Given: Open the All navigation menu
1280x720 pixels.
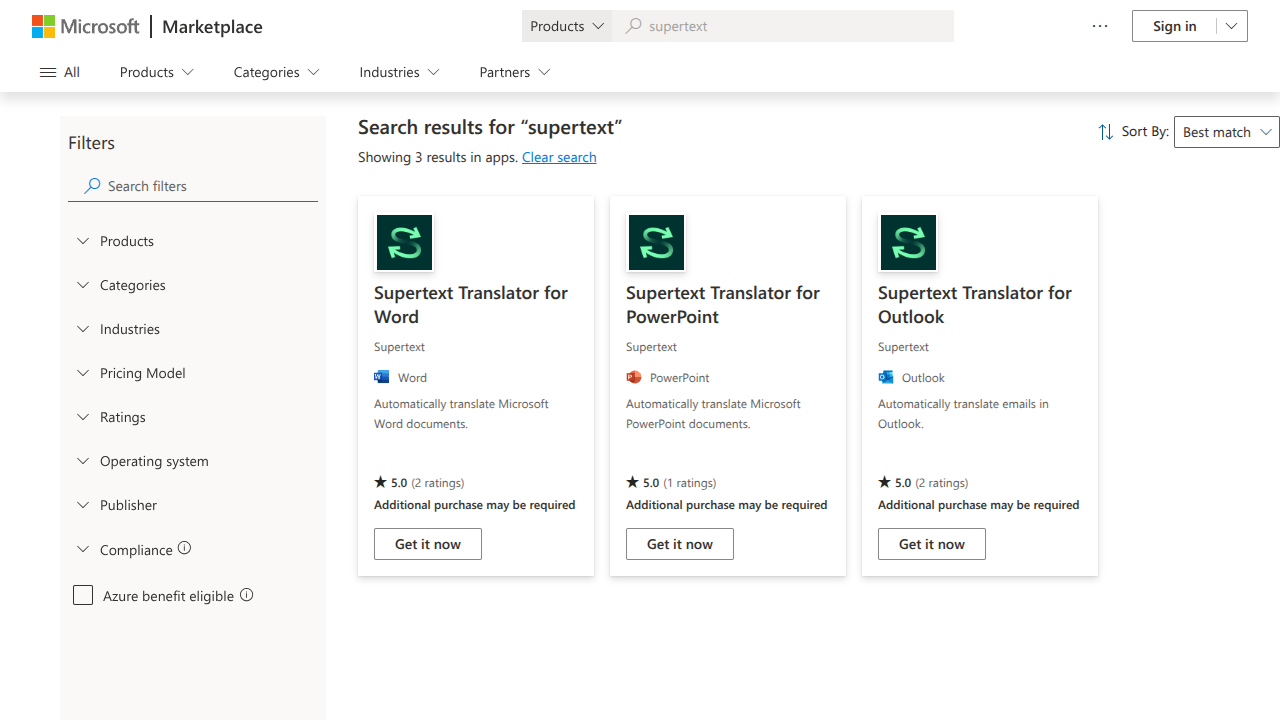Looking at the screenshot, I should click(59, 71).
